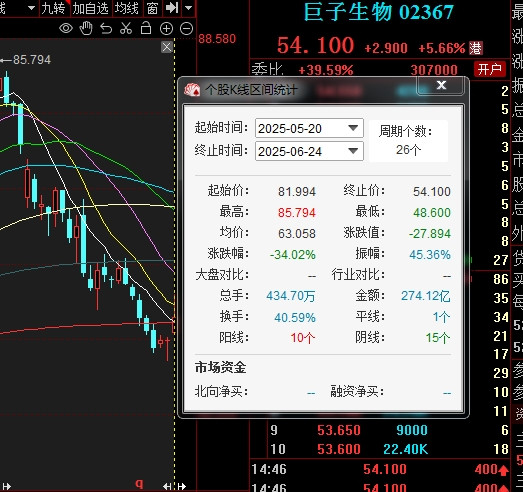Click the left-pointing range marker left of the dashed line
This screenshot has height=492, width=523.
(167, 486)
